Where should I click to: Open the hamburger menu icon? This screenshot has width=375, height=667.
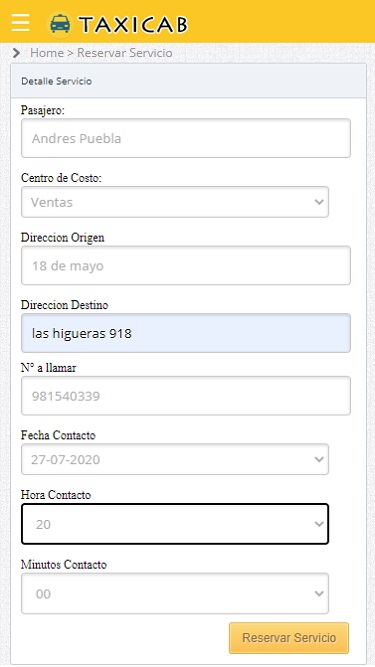20,23
